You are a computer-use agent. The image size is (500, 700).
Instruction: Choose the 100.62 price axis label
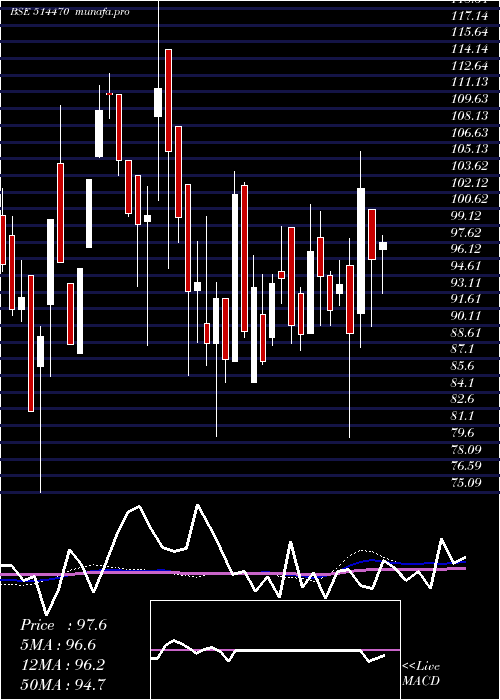click(x=469, y=199)
